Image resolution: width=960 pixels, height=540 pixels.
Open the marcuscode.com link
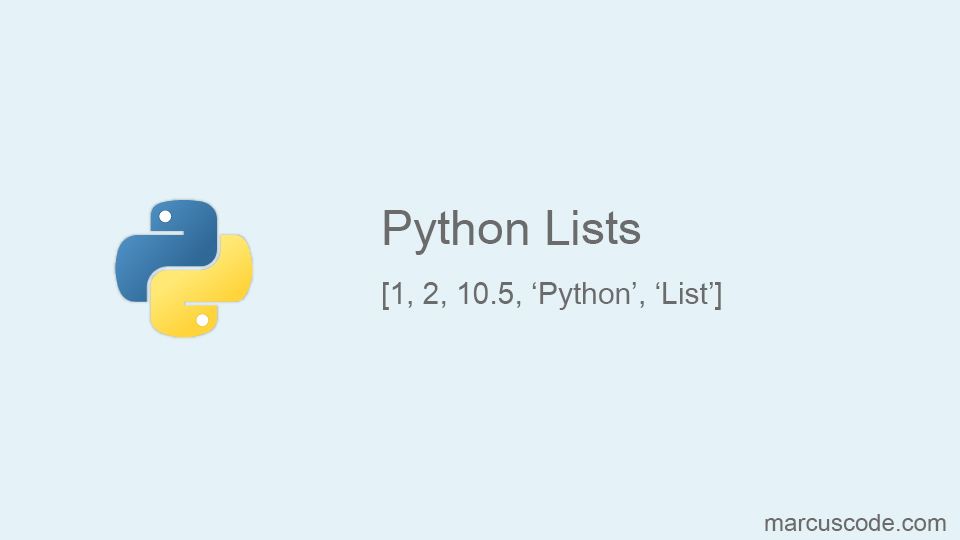(x=854, y=522)
